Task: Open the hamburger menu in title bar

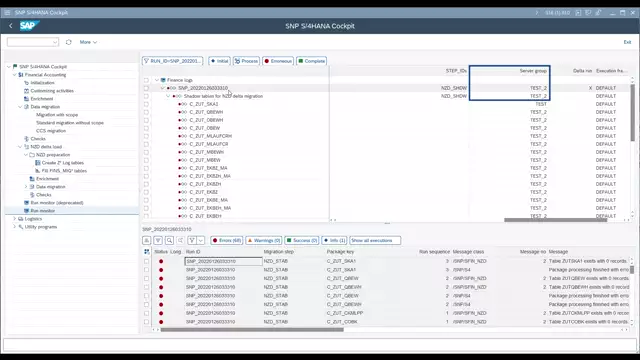Action: point(7,13)
